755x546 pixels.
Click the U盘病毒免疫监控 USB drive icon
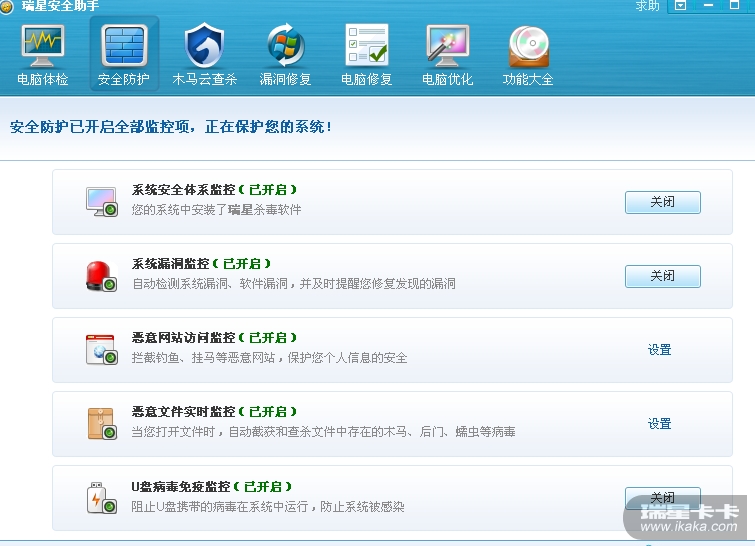click(x=102, y=498)
